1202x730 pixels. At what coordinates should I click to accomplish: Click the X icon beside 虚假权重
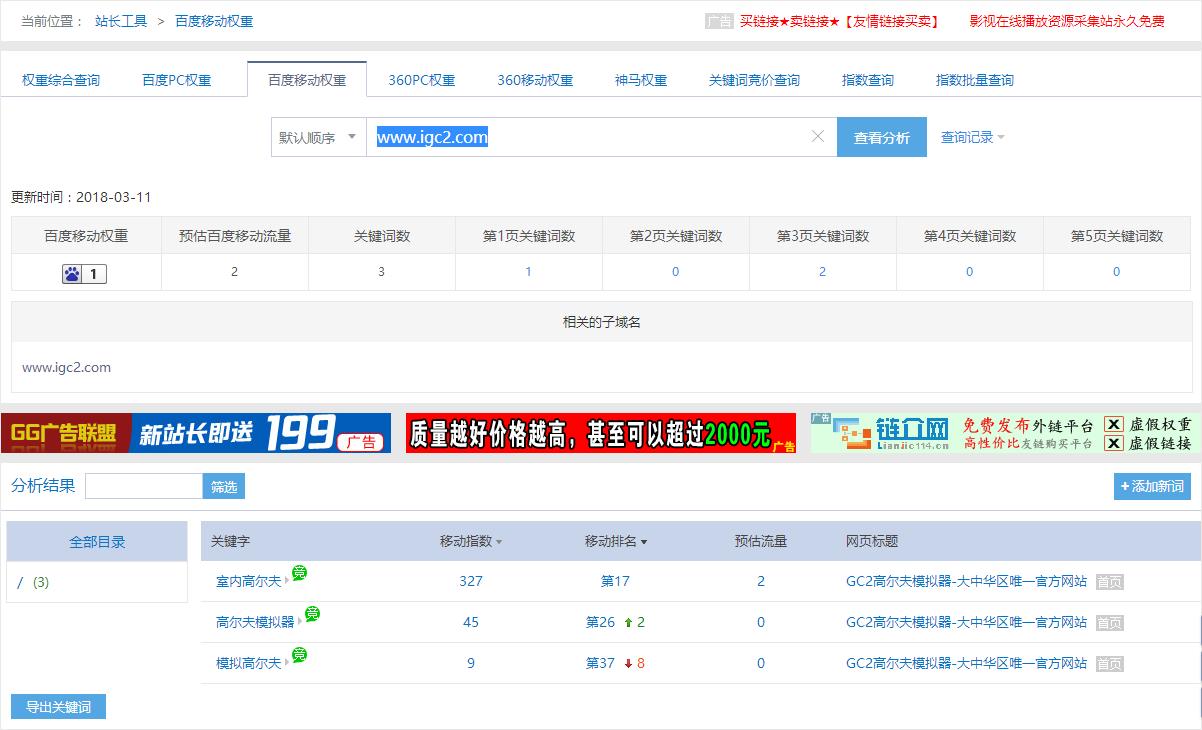pos(1112,424)
